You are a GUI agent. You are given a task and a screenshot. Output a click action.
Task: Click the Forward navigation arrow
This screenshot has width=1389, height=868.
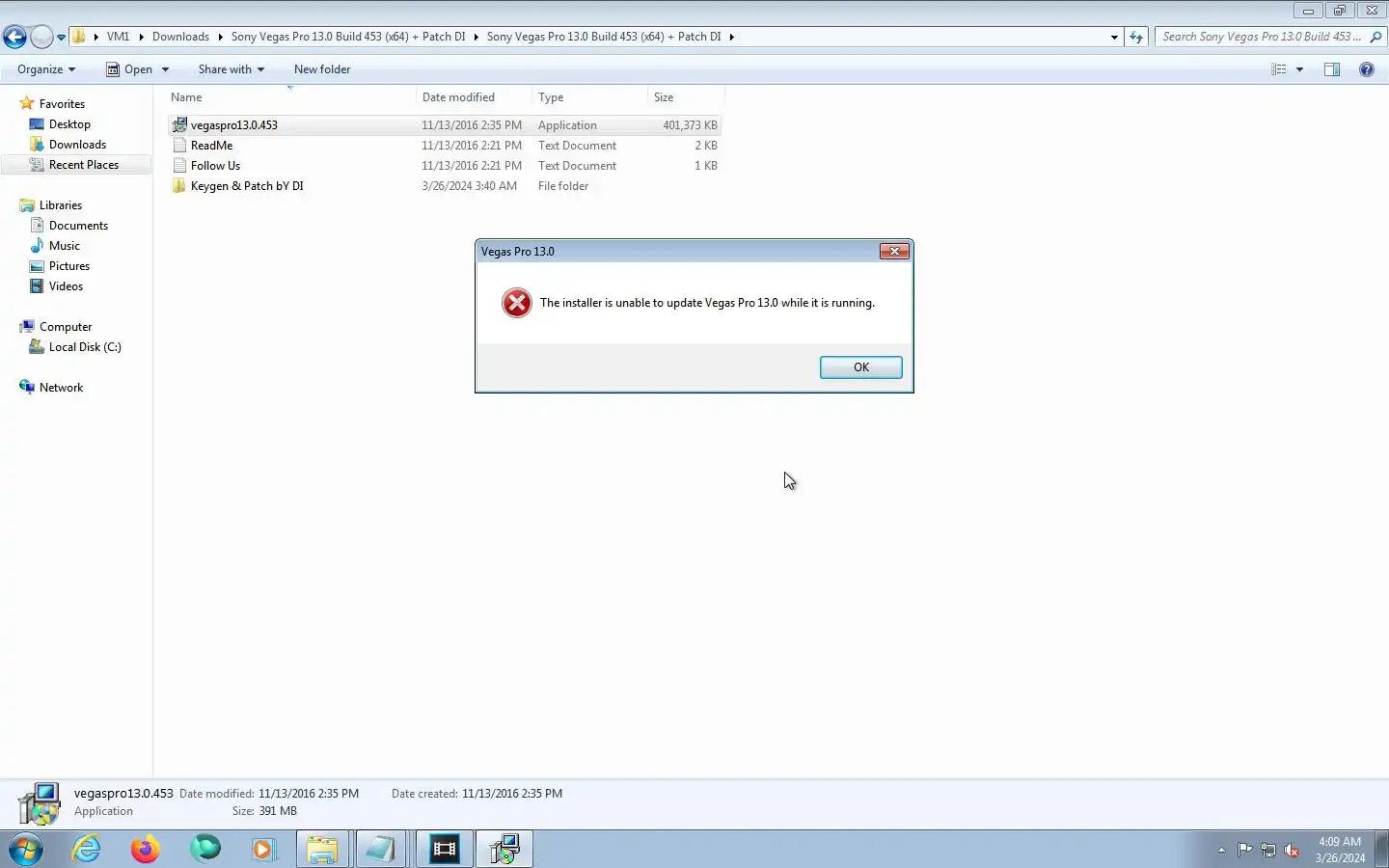pyautogui.click(x=41, y=37)
